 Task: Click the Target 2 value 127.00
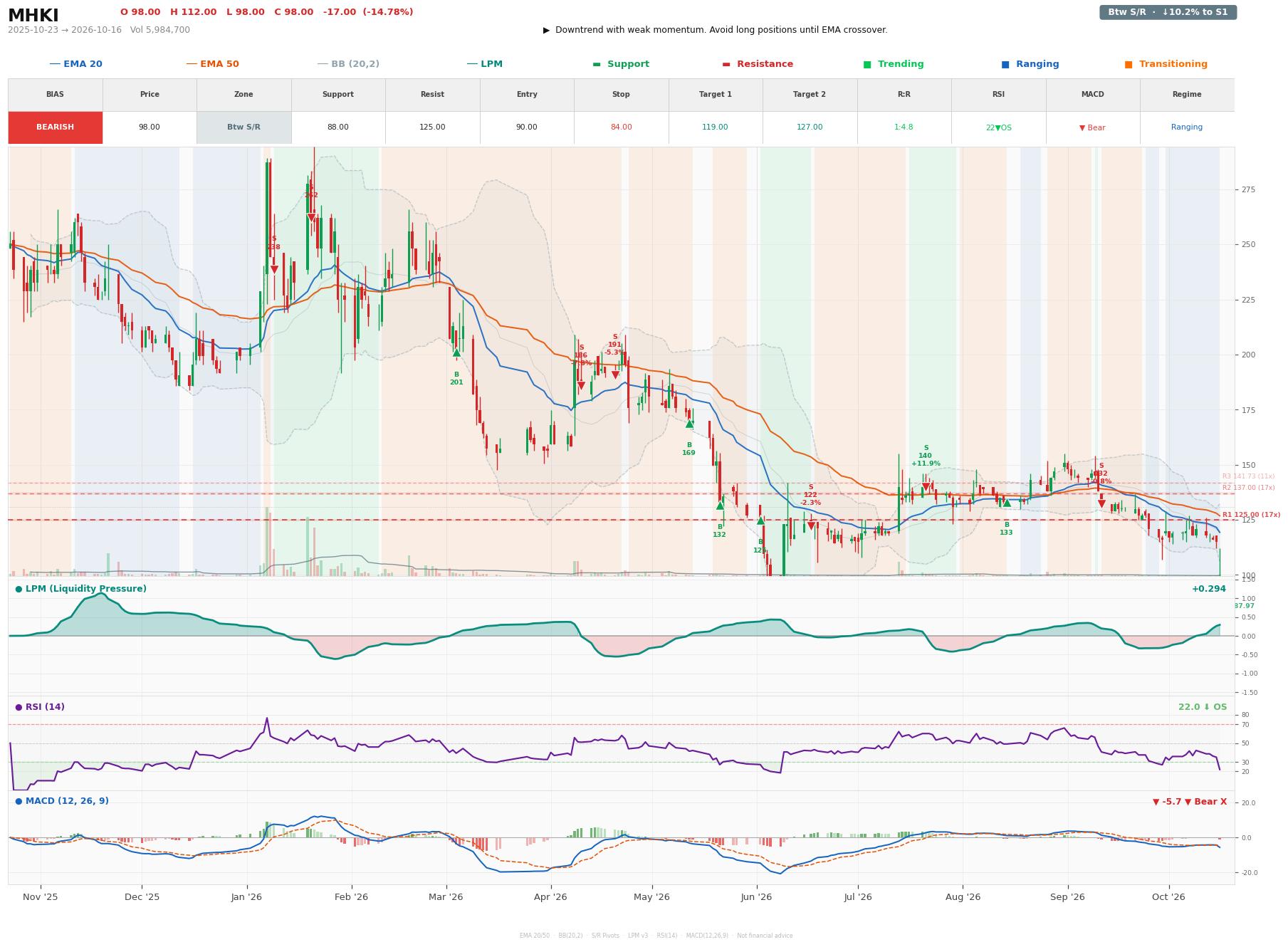pyautogui.click(x=810, y=127)
